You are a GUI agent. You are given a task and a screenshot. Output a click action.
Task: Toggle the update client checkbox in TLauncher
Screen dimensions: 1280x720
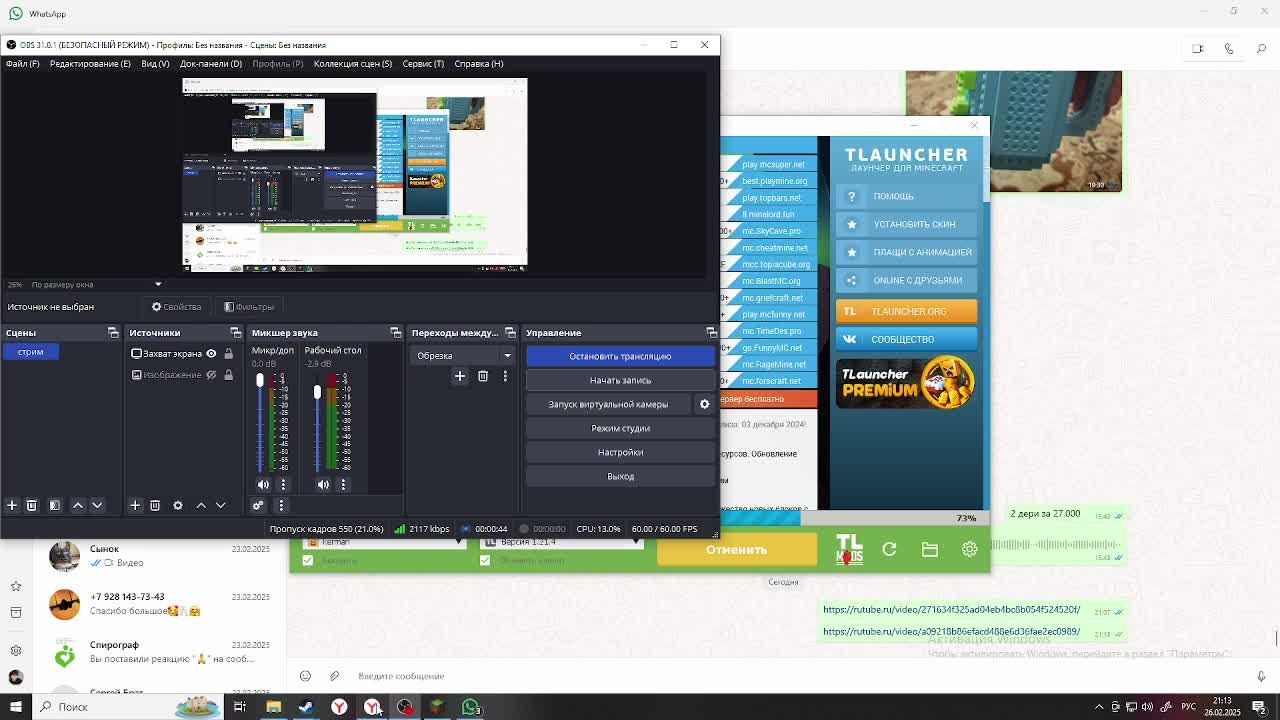coord(485,560)
